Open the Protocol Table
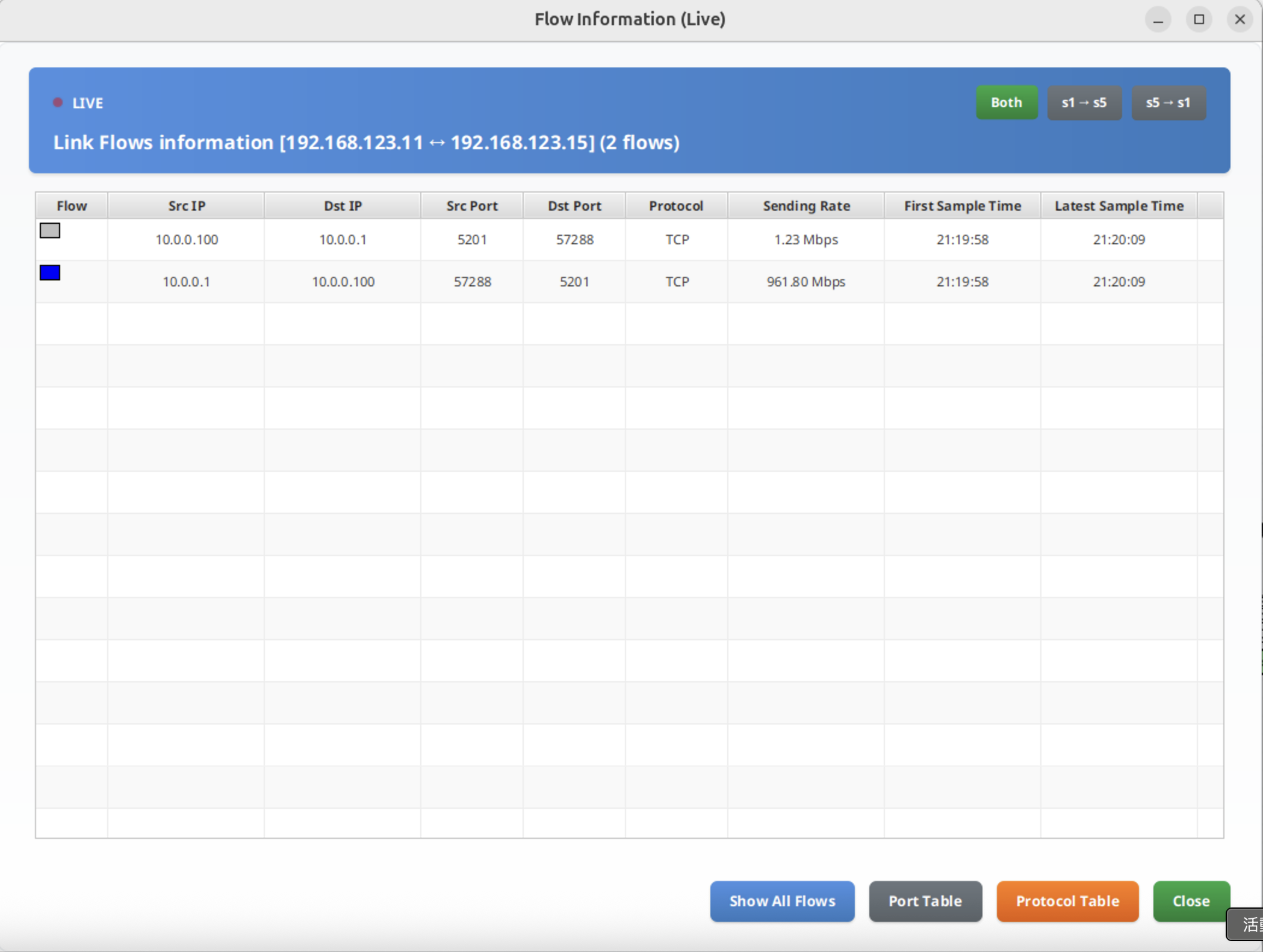The width and height of the screenshot is (1263, 952). (x=1067, y=900)
